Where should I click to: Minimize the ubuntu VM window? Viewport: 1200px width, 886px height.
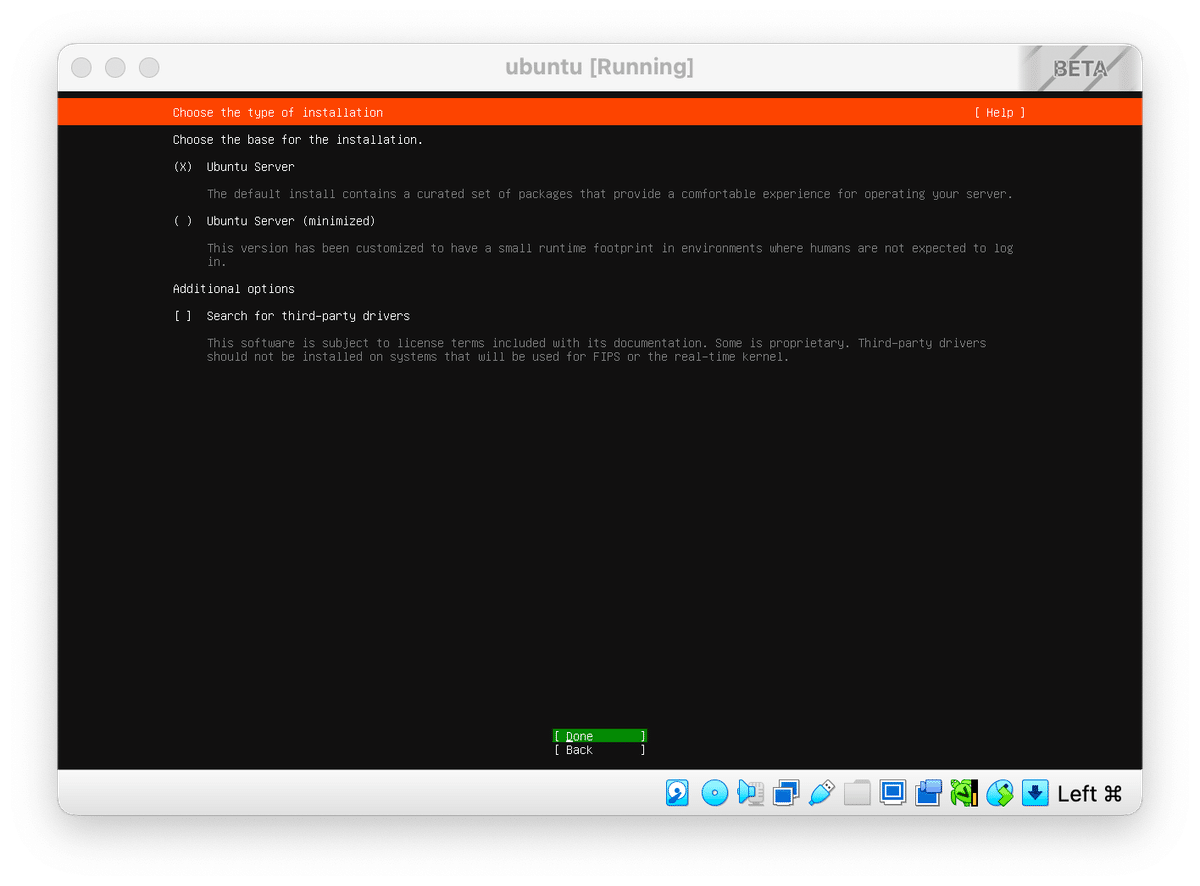[115, 67]
